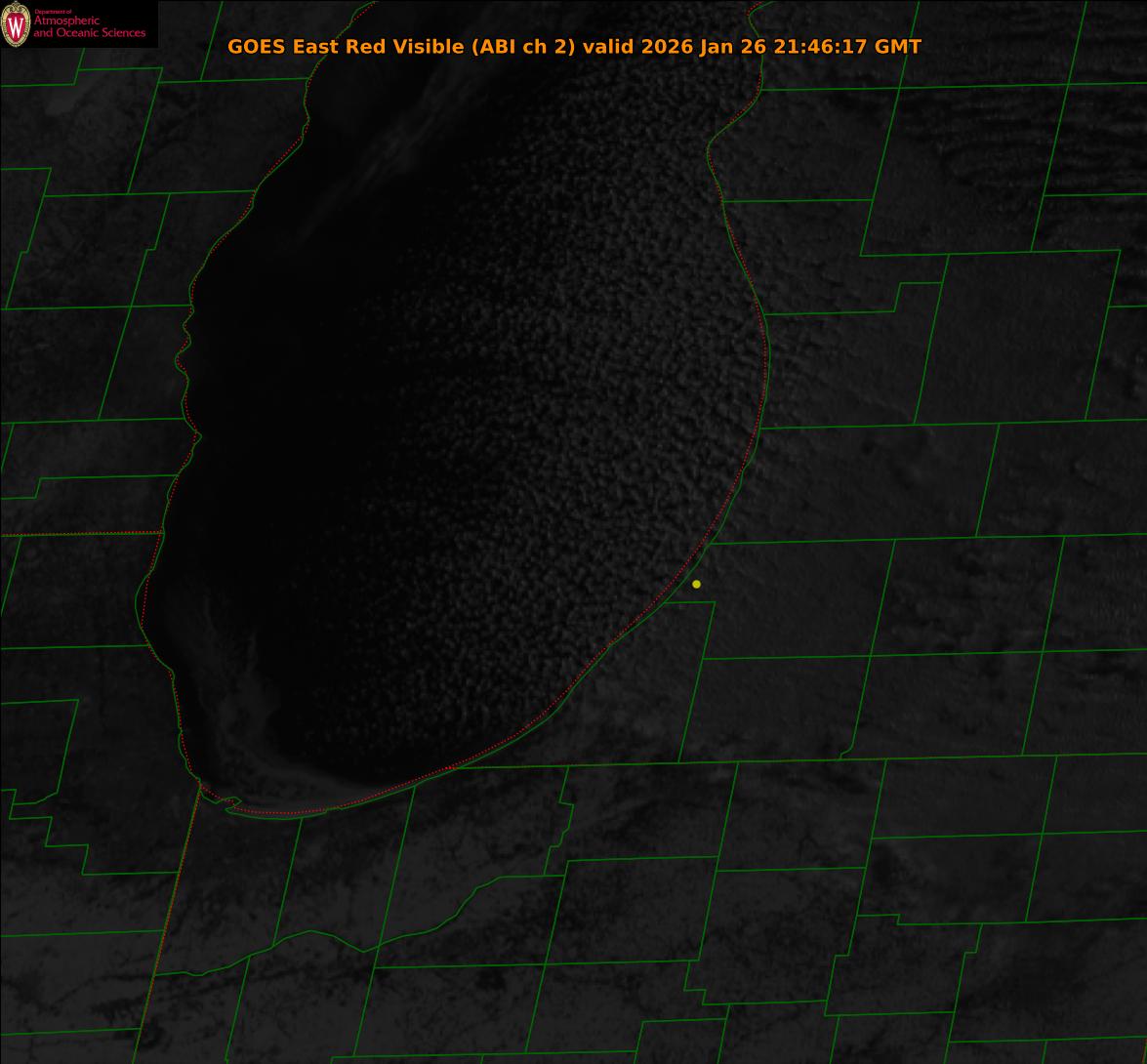Click "Atmospheric and Oceanic Sciences" department text
This screenshot has width=1147, height=1064.
point(89,26)
